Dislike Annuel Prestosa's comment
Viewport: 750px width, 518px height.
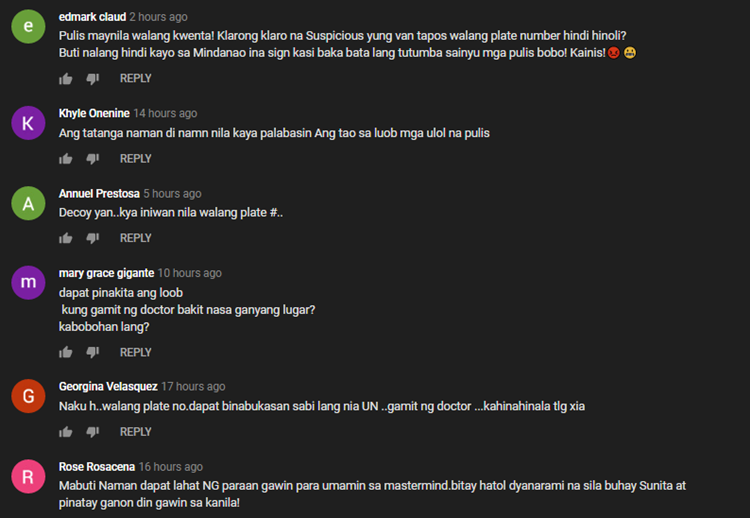[93, 238]
